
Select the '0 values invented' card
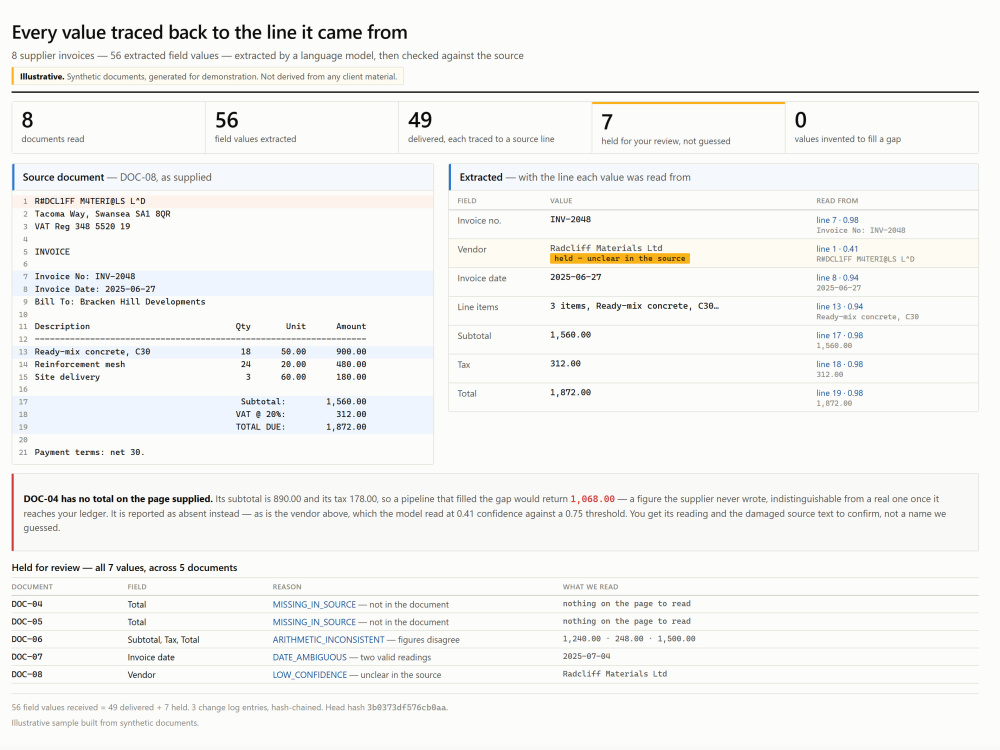click(881, 128)
